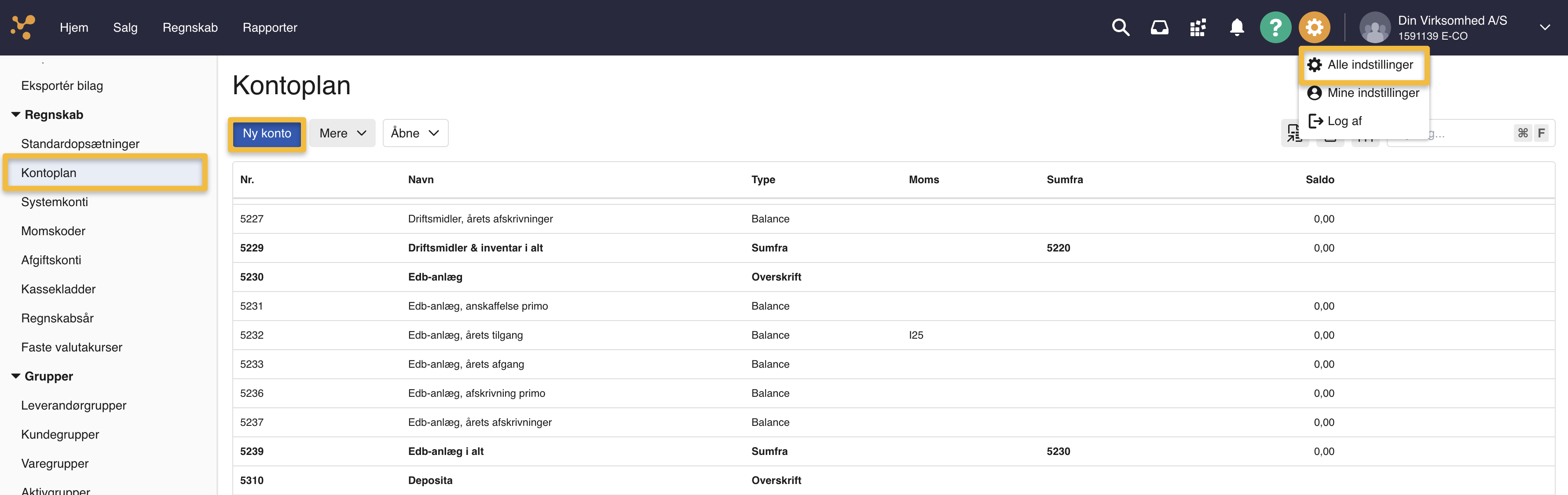Expand the Din Virksomhed A/S account chevron
Viewport: 1568px width, 495px height.
(1544, 27)
